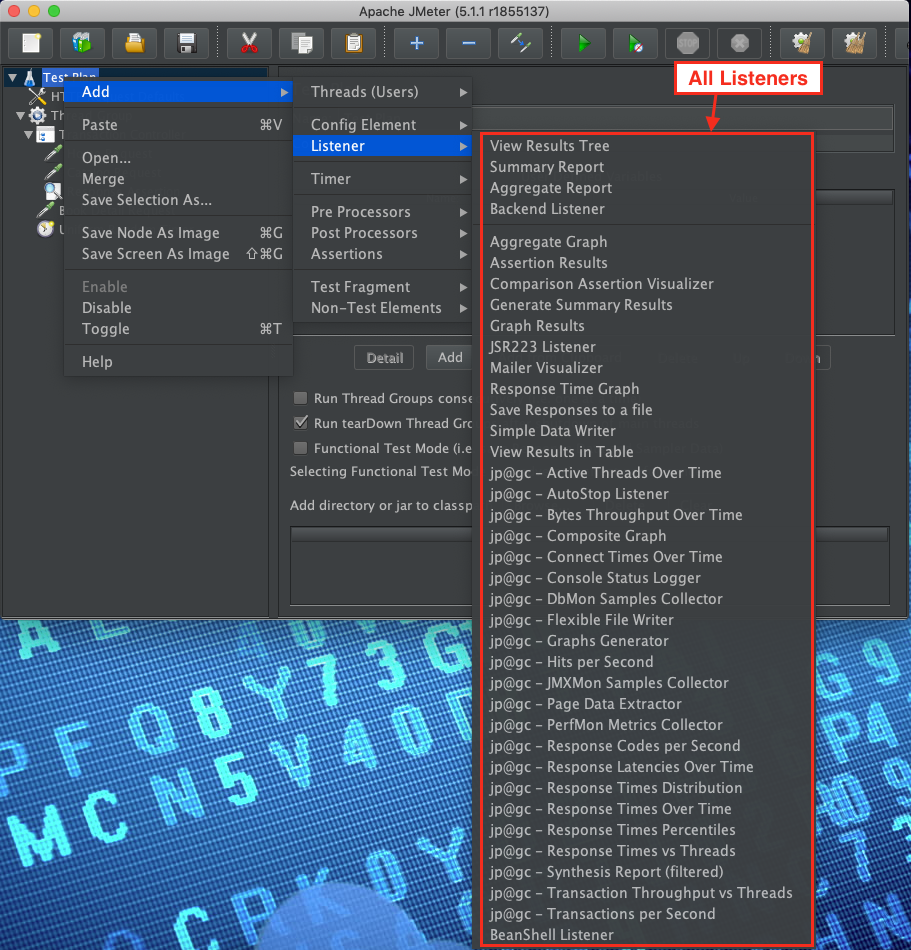Click Start No Pauses icon

pyautogui.click(x=635, y=43)
